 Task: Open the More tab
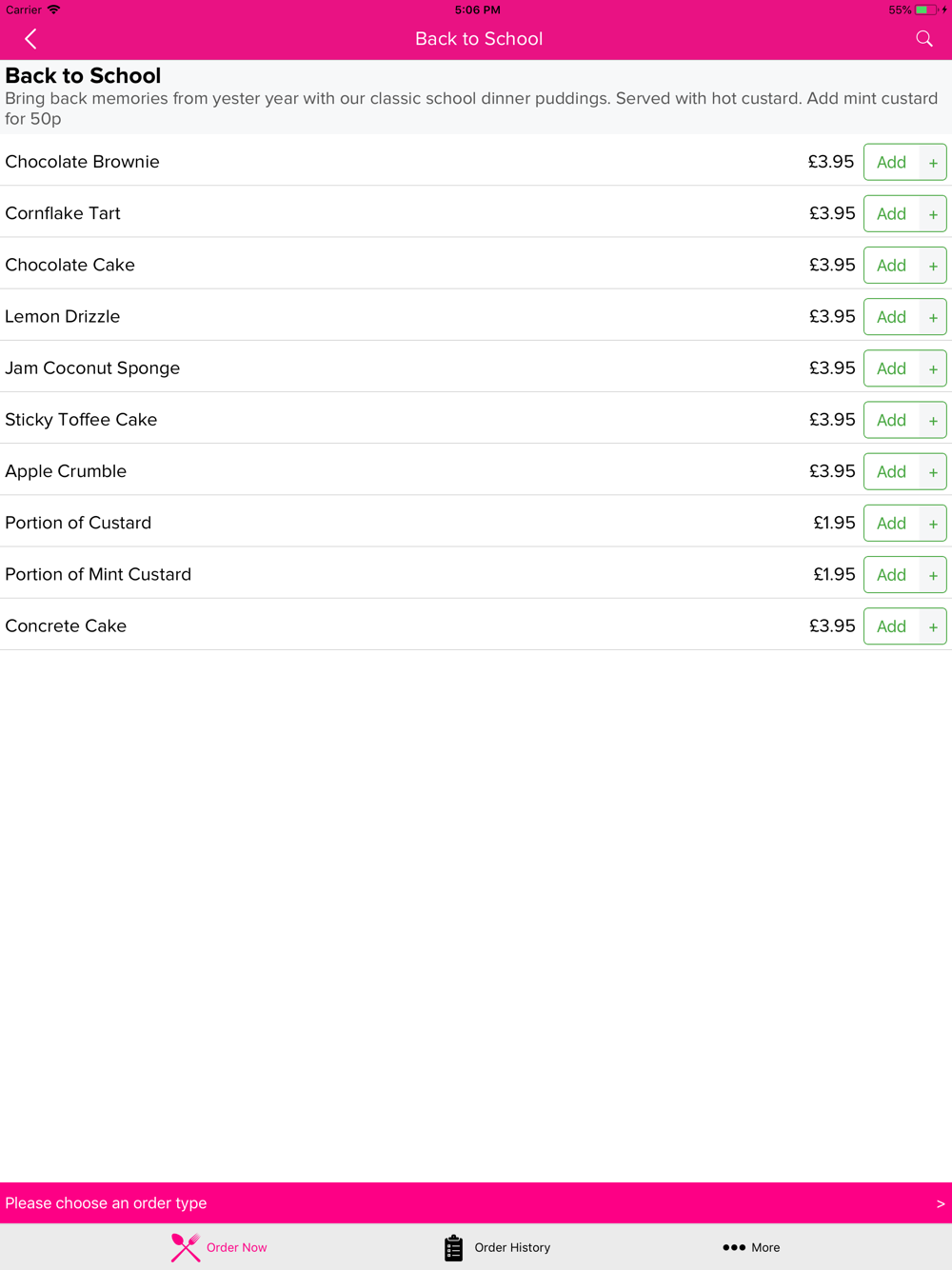[751, 1247]
